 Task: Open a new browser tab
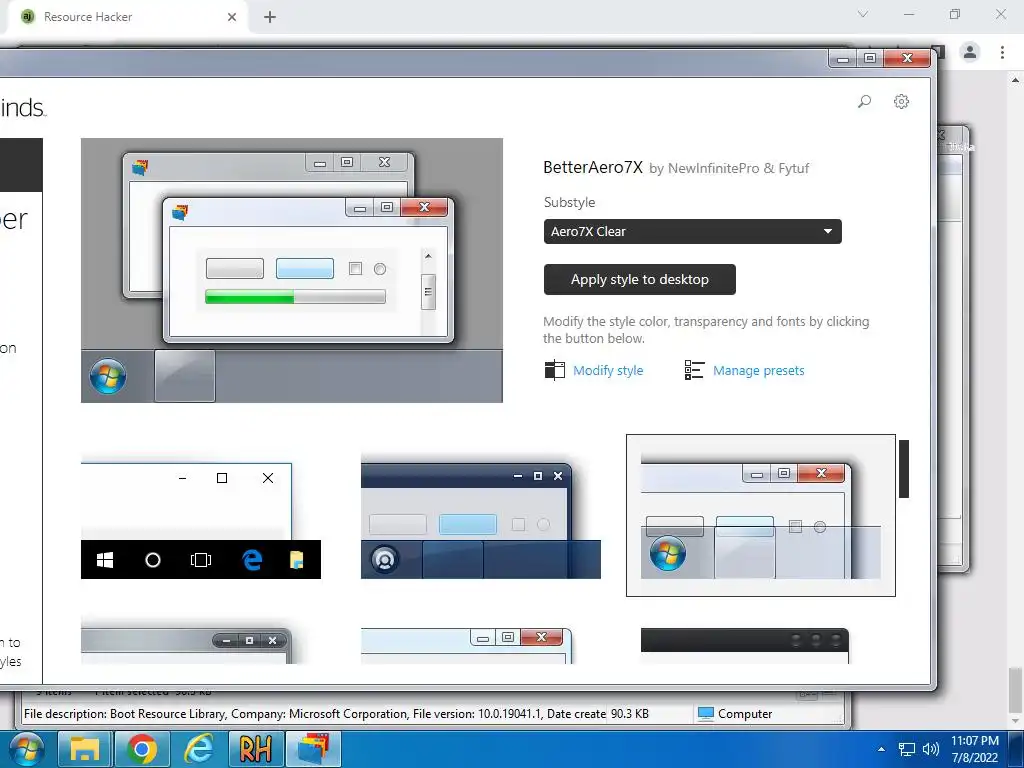click(x=270, y=17)
